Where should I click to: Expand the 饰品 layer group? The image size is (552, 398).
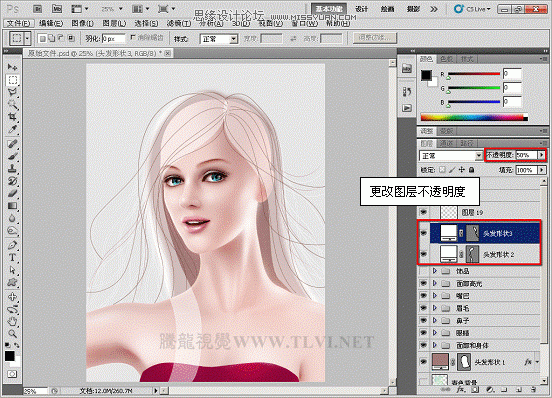[435, 271]
